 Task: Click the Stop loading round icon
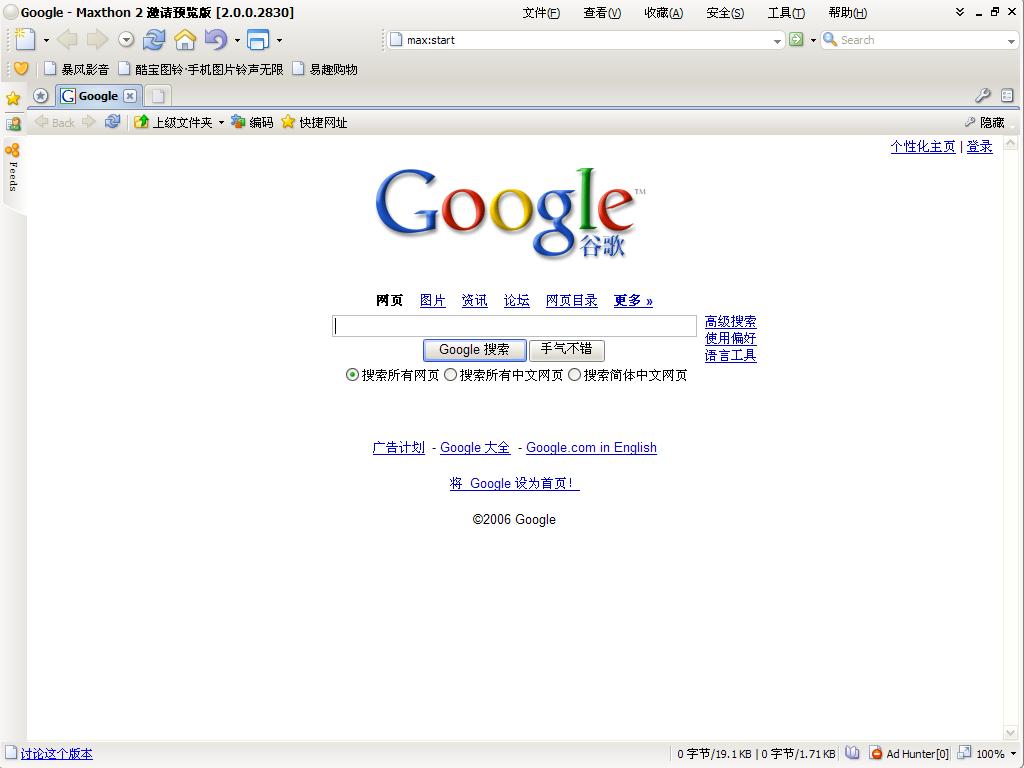[126, 40]
